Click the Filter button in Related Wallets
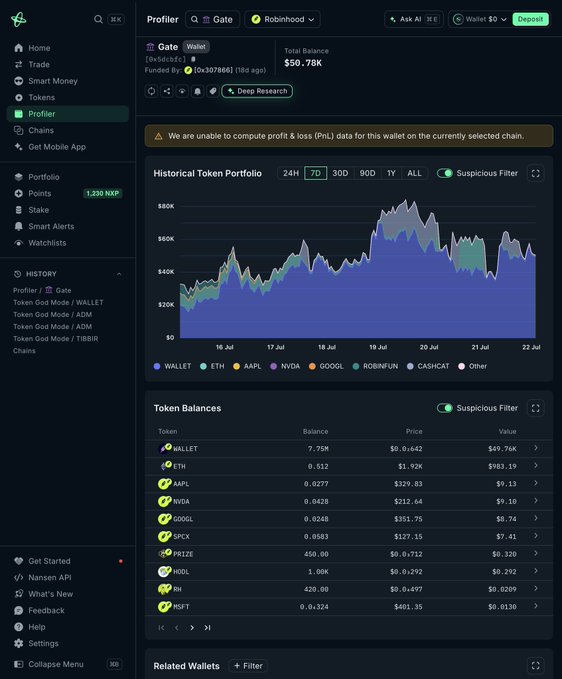Image resolution: width=562 pixels, height=679 pixels. click(248, 666)
